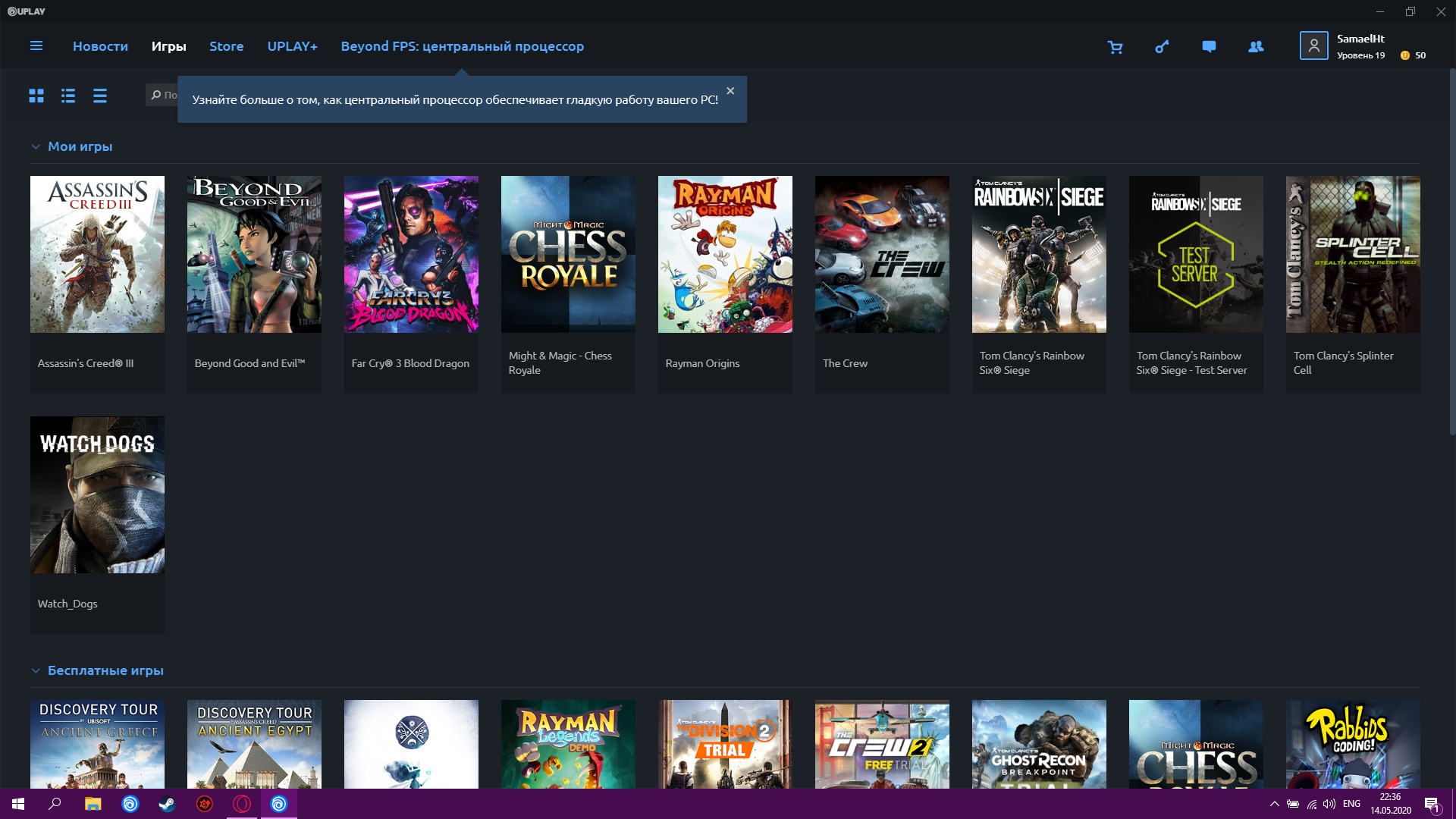This screenshot has width=1456, height=819.
Task: Open Beyond Good and Evil cover
Action: click(x=254, y=254)
